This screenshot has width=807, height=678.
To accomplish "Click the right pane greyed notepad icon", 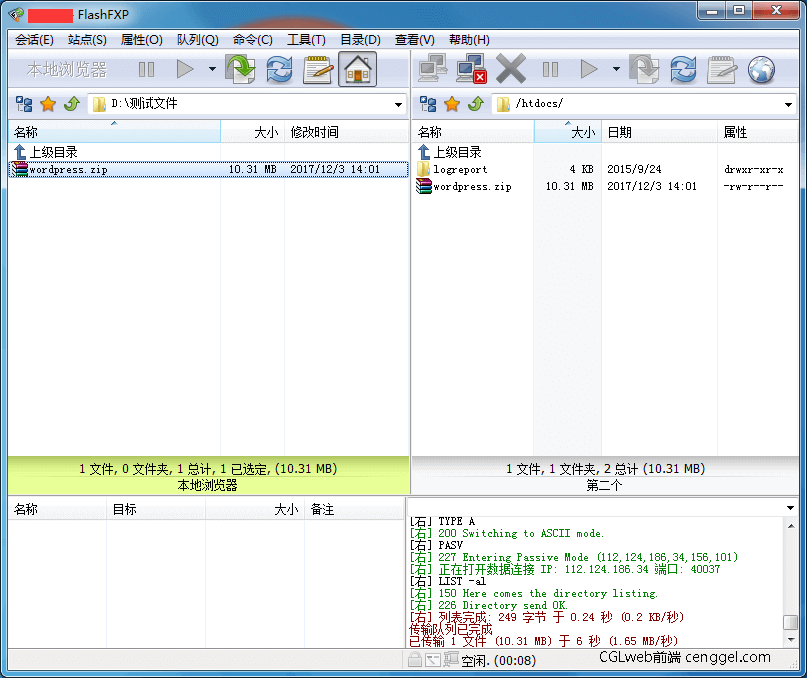I will pyautogui.click(x=722, y=69).
